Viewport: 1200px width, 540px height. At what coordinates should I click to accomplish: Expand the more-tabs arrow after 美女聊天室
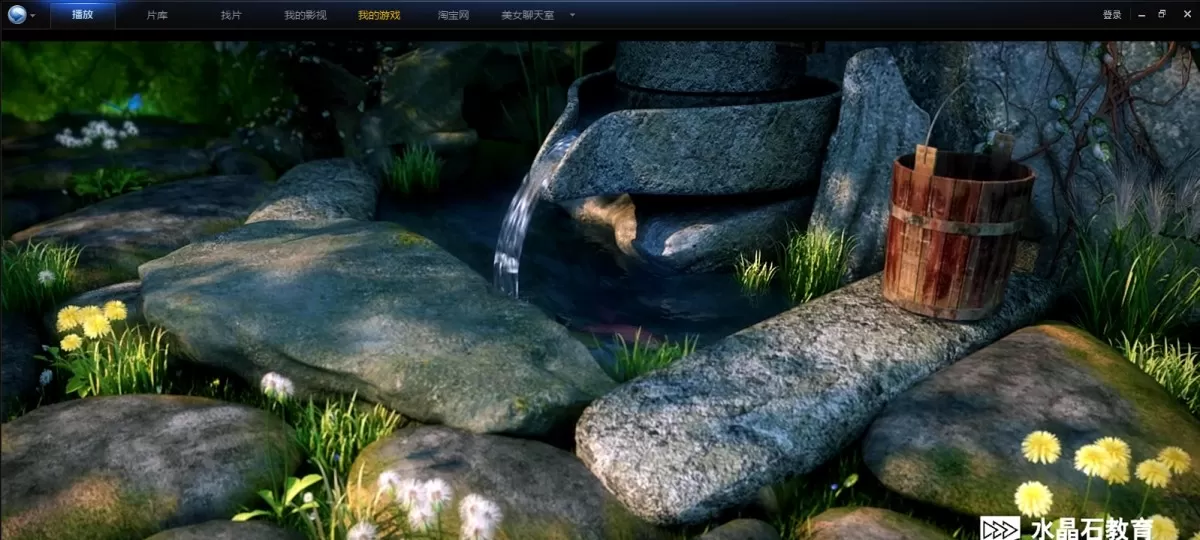coord(572,16)
